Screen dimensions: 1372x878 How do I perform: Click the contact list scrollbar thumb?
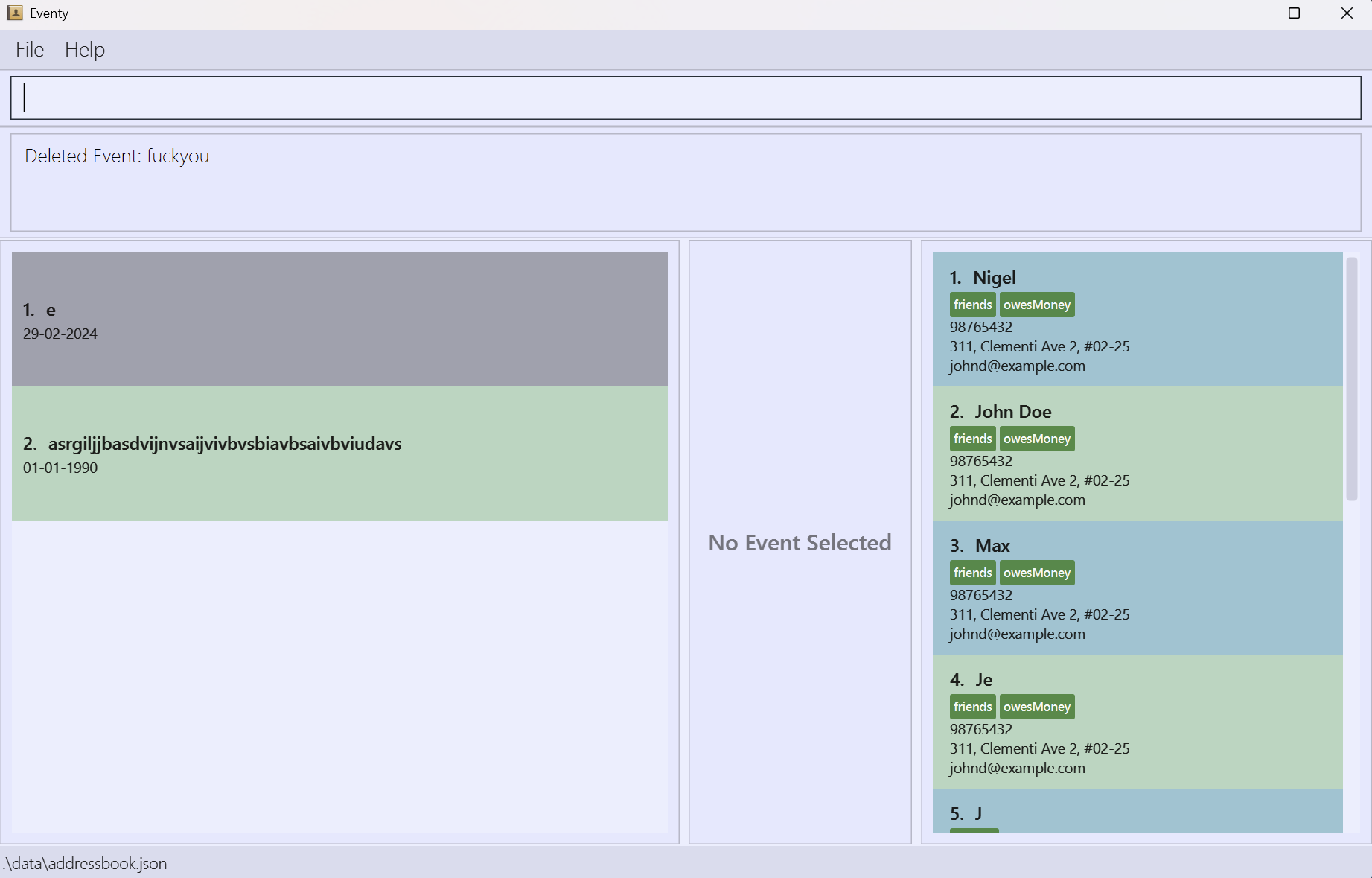[x=1352, y=379]
